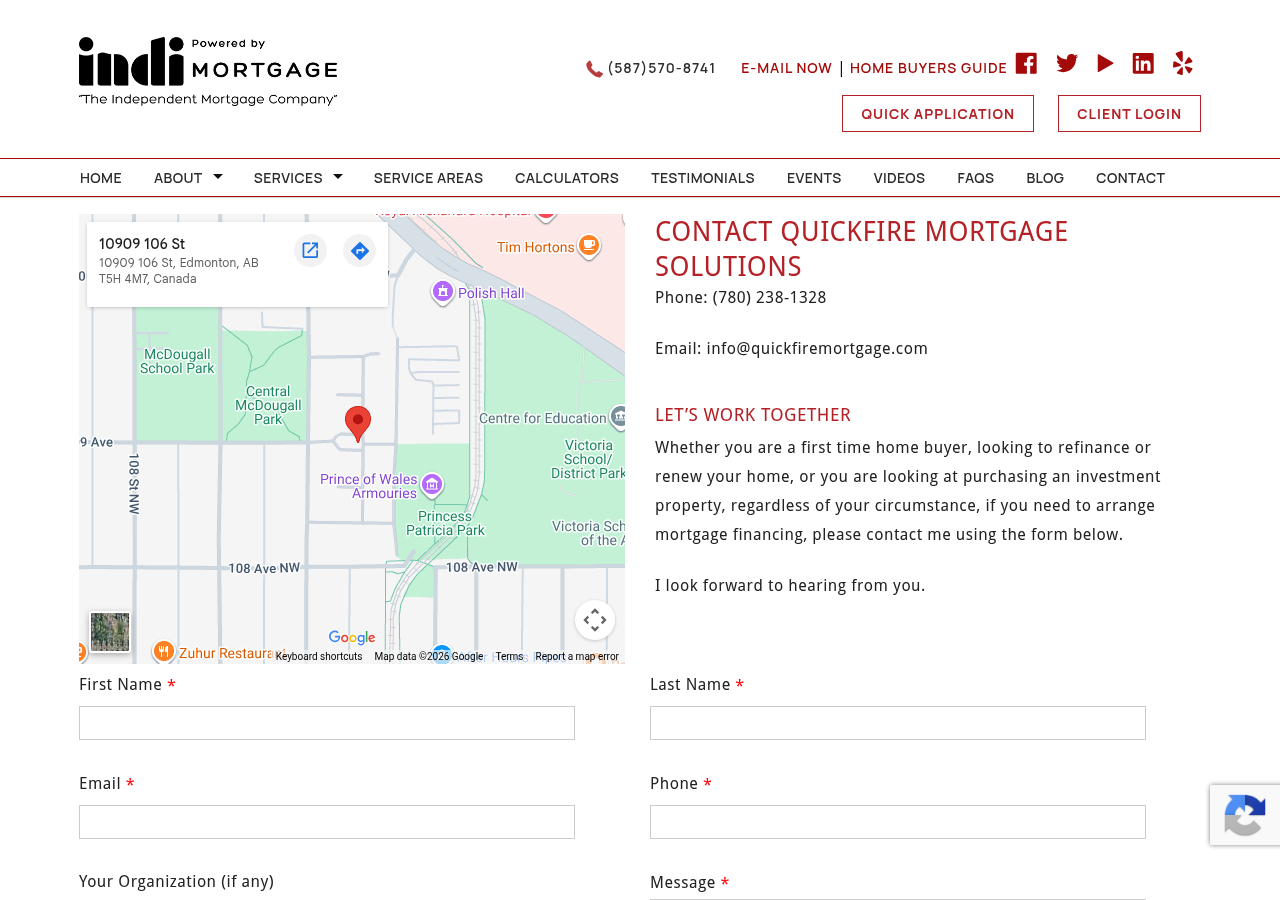This screenshot has width=1280, height=900.
Task: Go to the Home page
Action: 101,178
